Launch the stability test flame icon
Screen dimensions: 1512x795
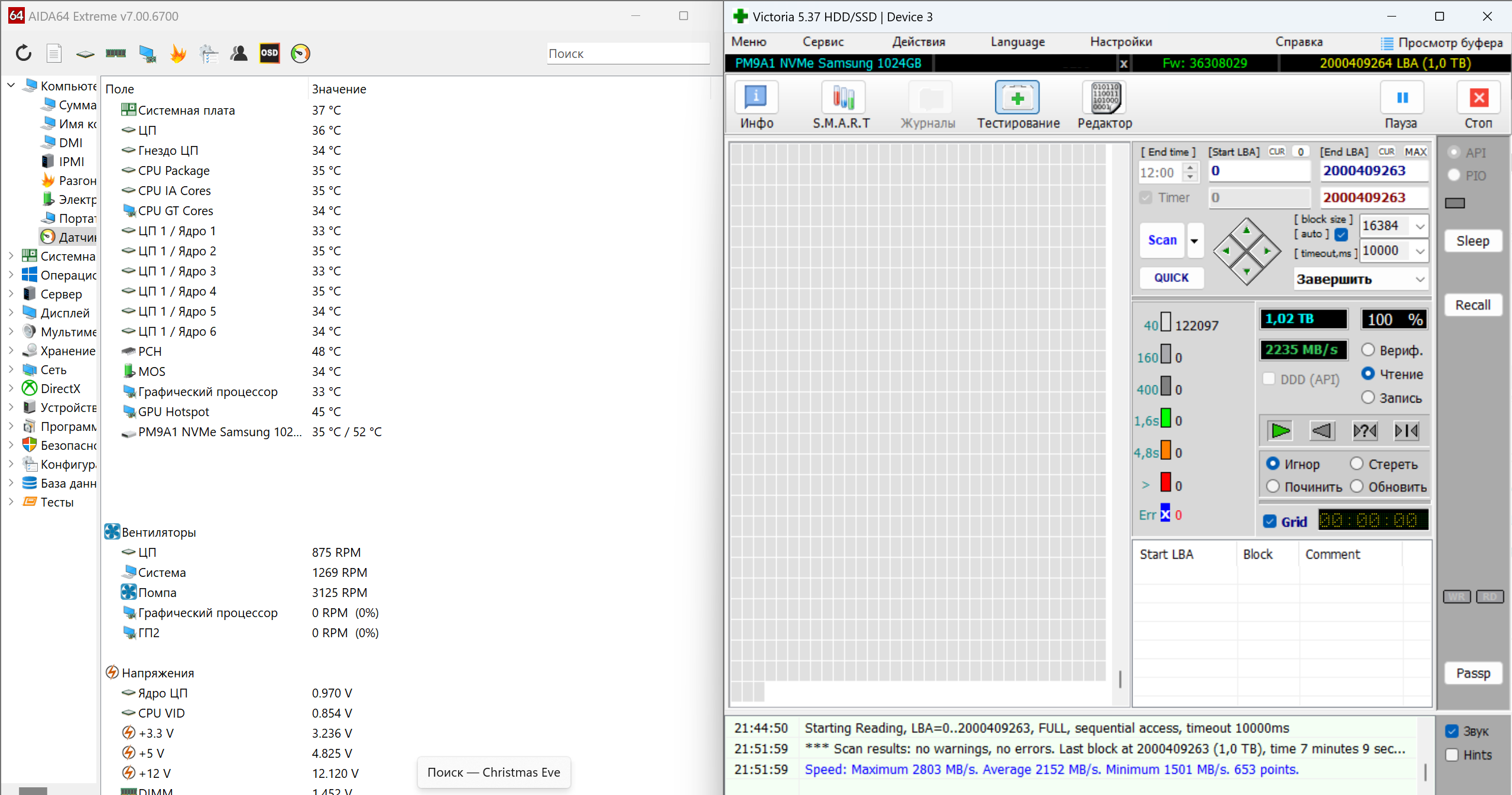tap(177, 53)
